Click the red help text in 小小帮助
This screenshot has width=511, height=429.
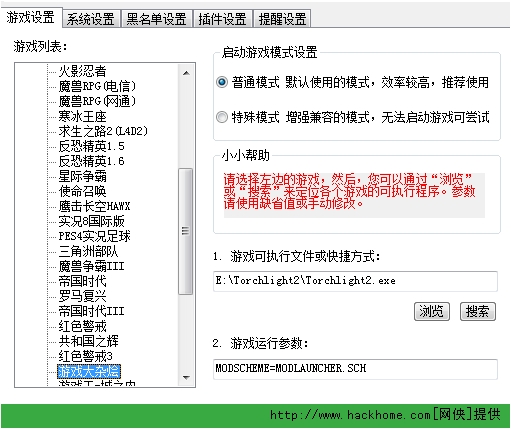(349, 191)
